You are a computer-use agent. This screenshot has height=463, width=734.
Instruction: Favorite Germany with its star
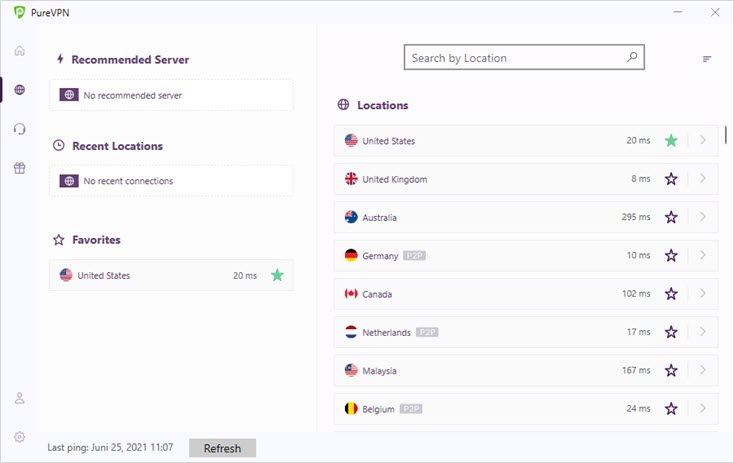(x=671, y=255)
